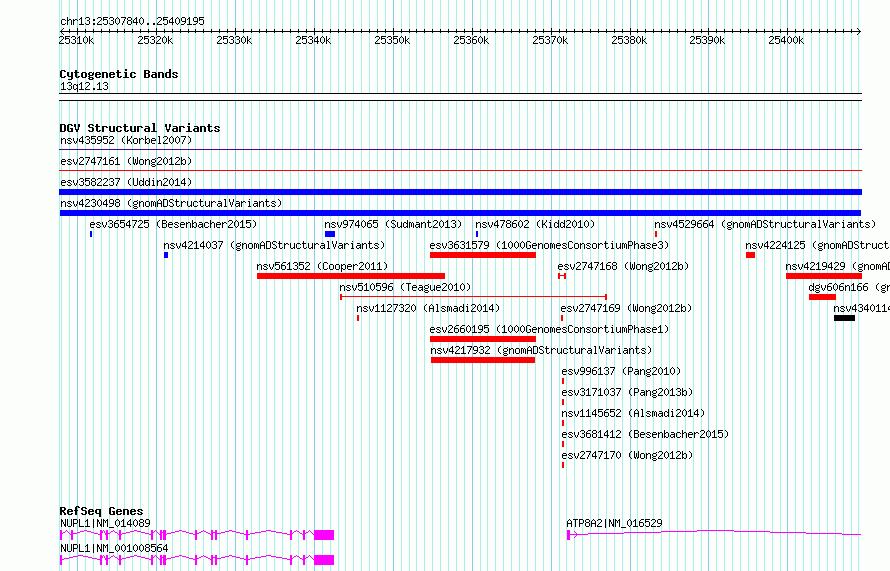Select nsv974065 (Sudmant2013) label
Image resolution: width=890 pixels, height=571 pixels.
(x=393, y=224)
